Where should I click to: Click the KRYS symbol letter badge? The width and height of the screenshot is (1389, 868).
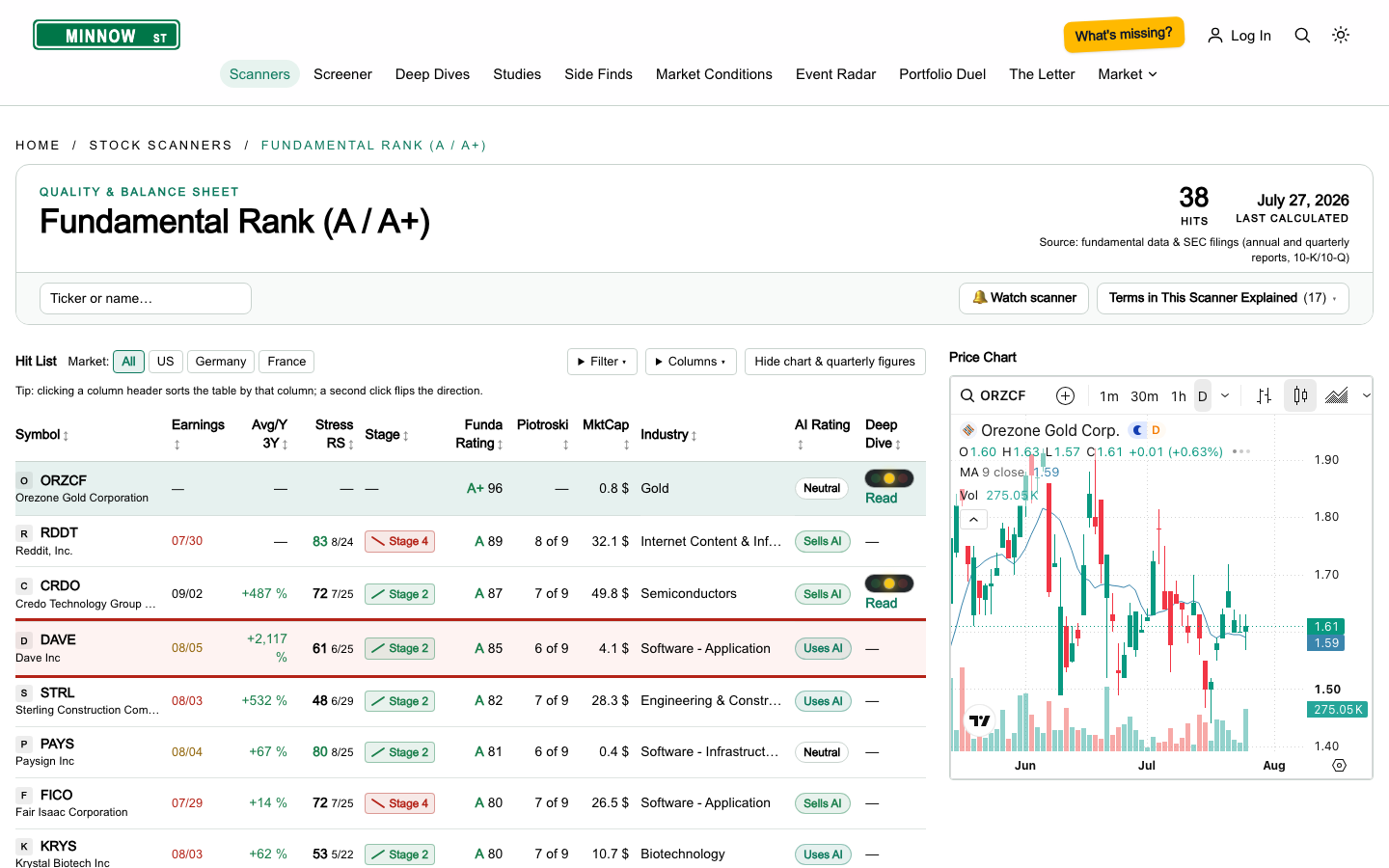tap(24, 847)
